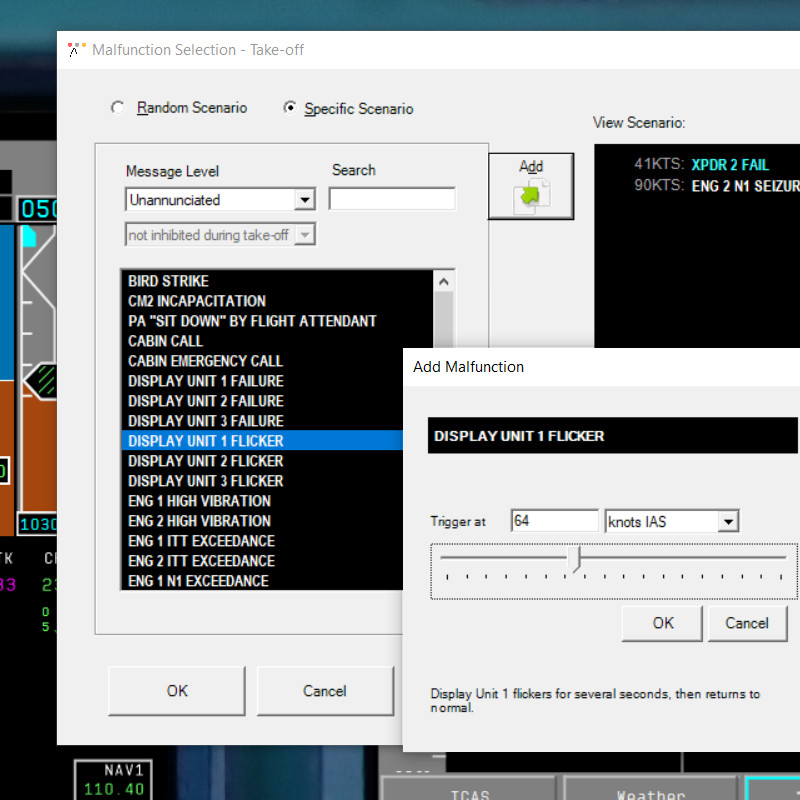
Task: Expand the knots IAS unit dropdown
Action: click(728, 521)
